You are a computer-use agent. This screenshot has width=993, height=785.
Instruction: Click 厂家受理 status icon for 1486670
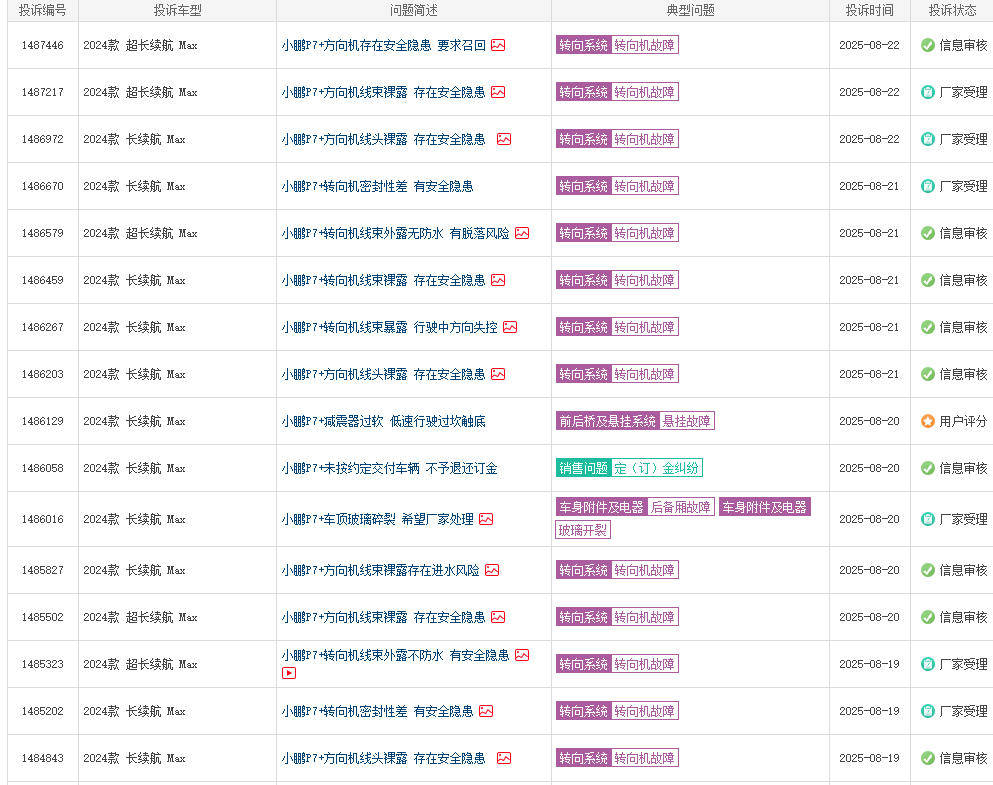[x=928, y=186]
